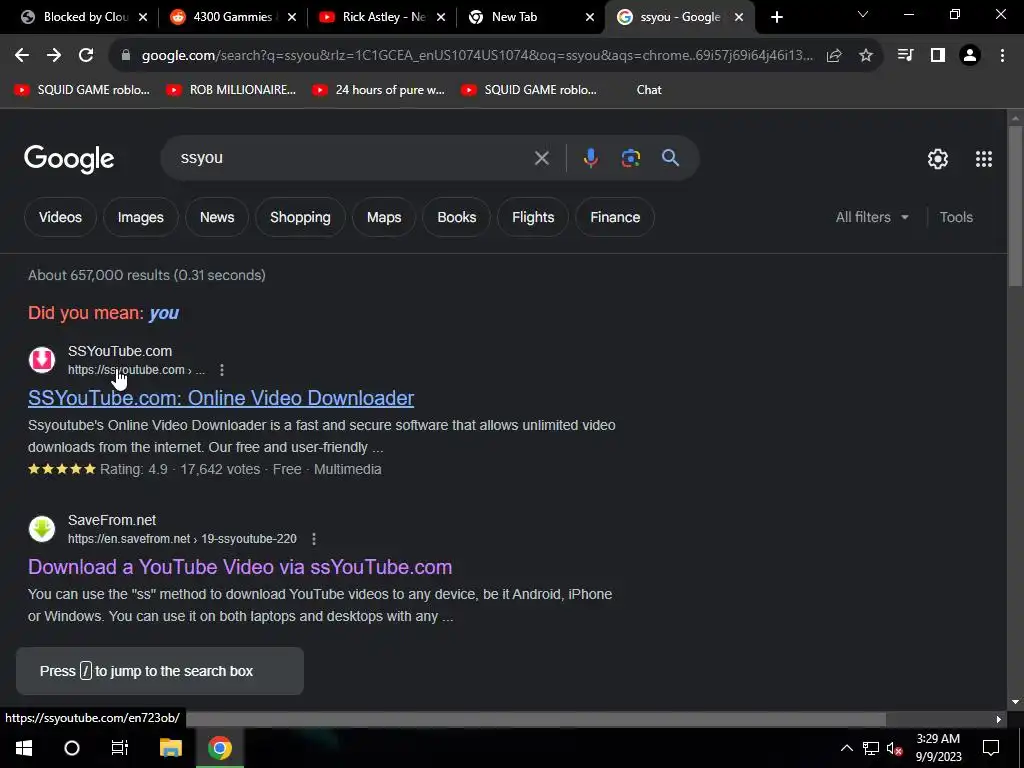This screenshot has height=768, width=1024.
Task: Filter results by Maps
Action: click(x=384, y=217)
